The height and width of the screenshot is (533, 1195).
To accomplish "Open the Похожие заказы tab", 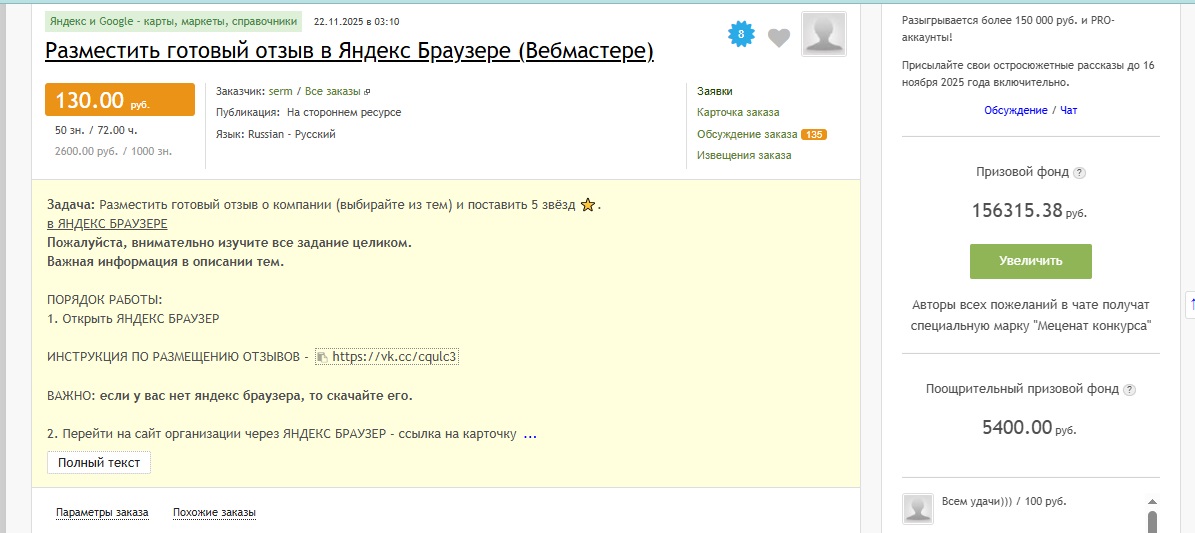I will click(214, 513).
